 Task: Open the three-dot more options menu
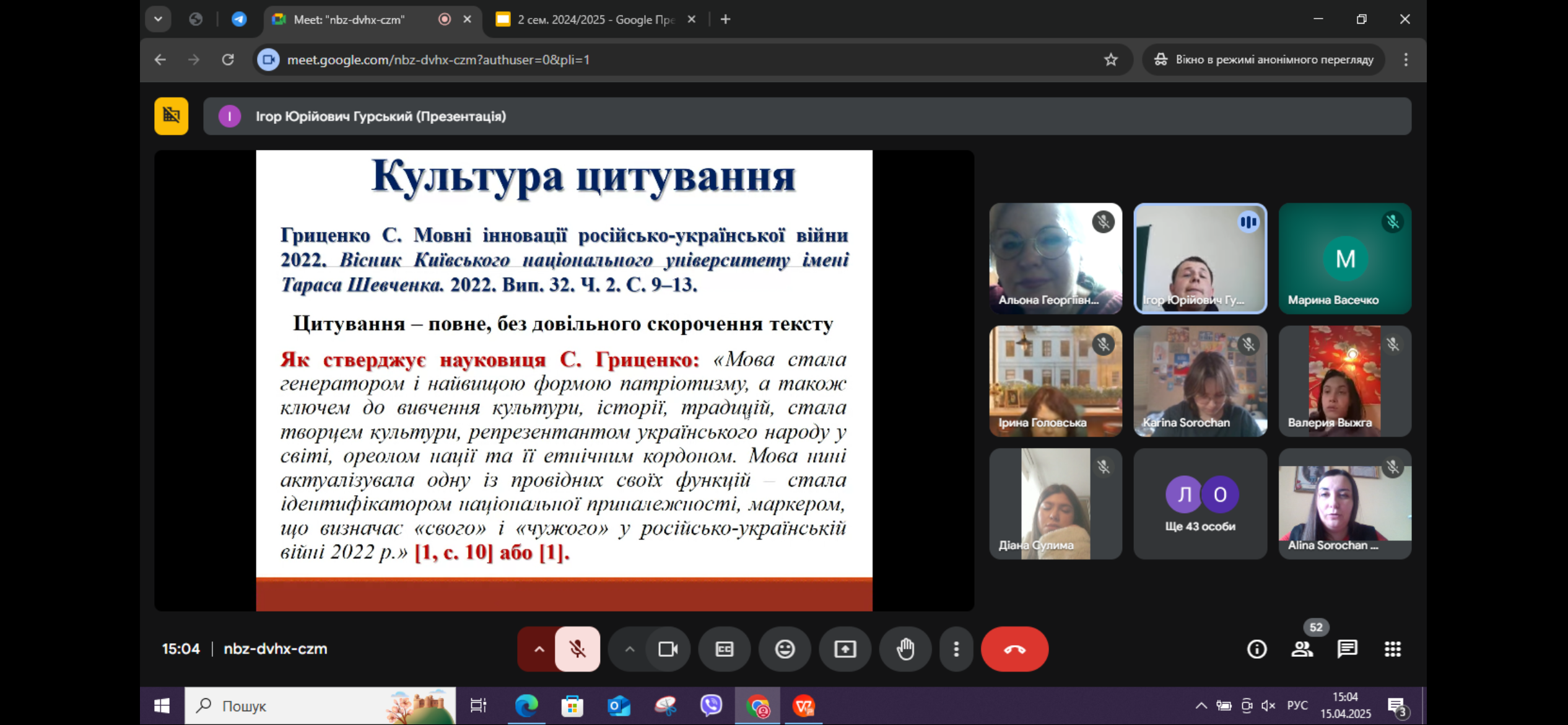(956, 649)
